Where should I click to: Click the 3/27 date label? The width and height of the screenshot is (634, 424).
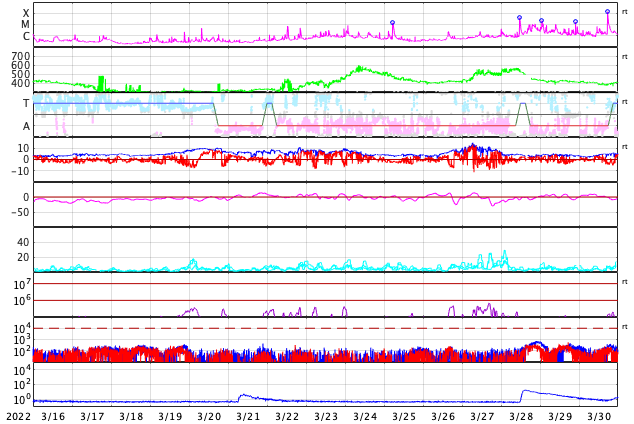click(x=482, y=417)
